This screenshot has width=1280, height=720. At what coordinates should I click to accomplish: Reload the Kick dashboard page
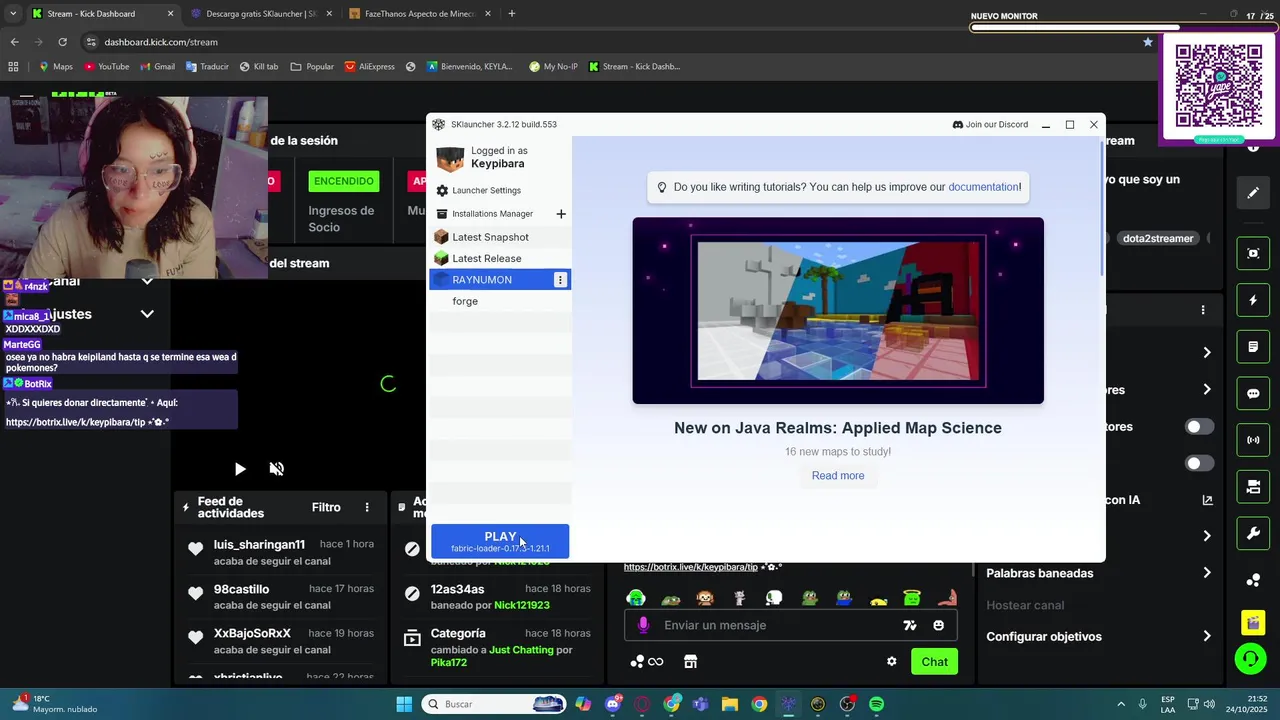click(x=62, y=42)
